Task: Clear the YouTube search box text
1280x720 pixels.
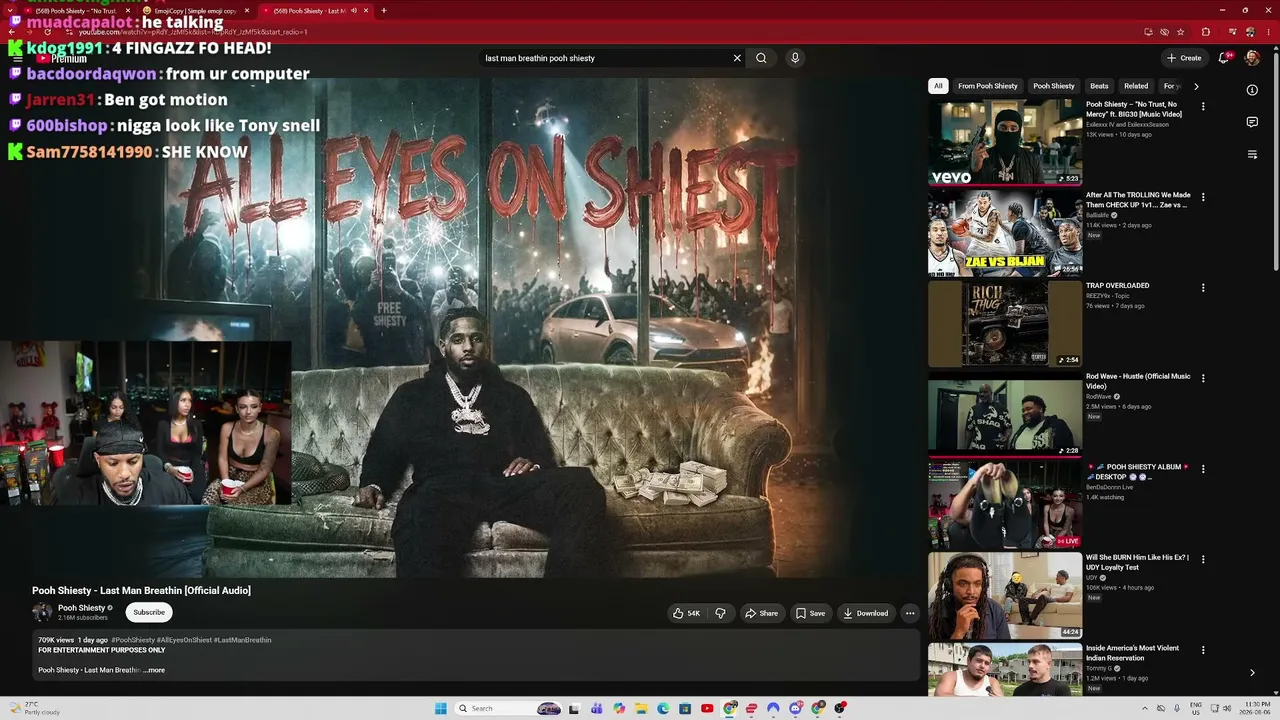Action: [x=737, y=58]
